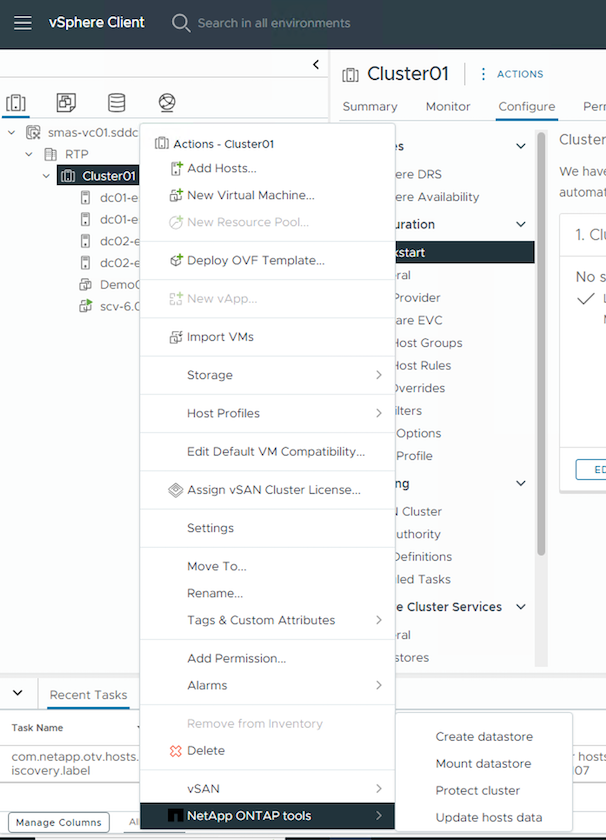The height and width of the screenshot is (840, 606).
Task: Collapse the RTP datacenter tree node
Action: (x=29, y=154)
